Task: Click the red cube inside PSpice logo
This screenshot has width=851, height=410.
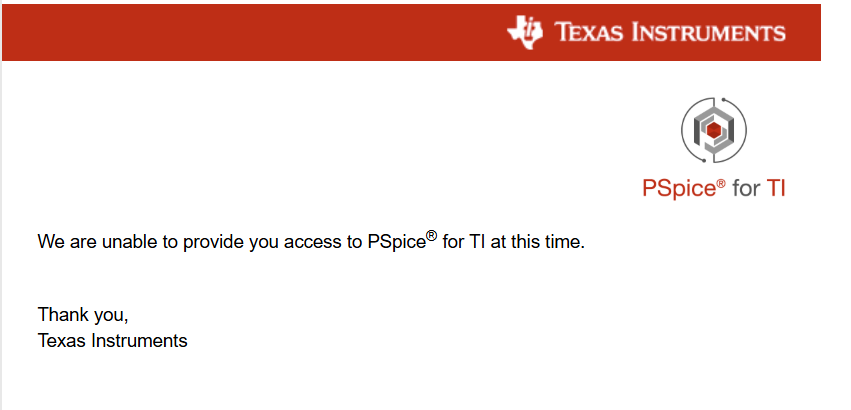Action: (x=714, y=129)
